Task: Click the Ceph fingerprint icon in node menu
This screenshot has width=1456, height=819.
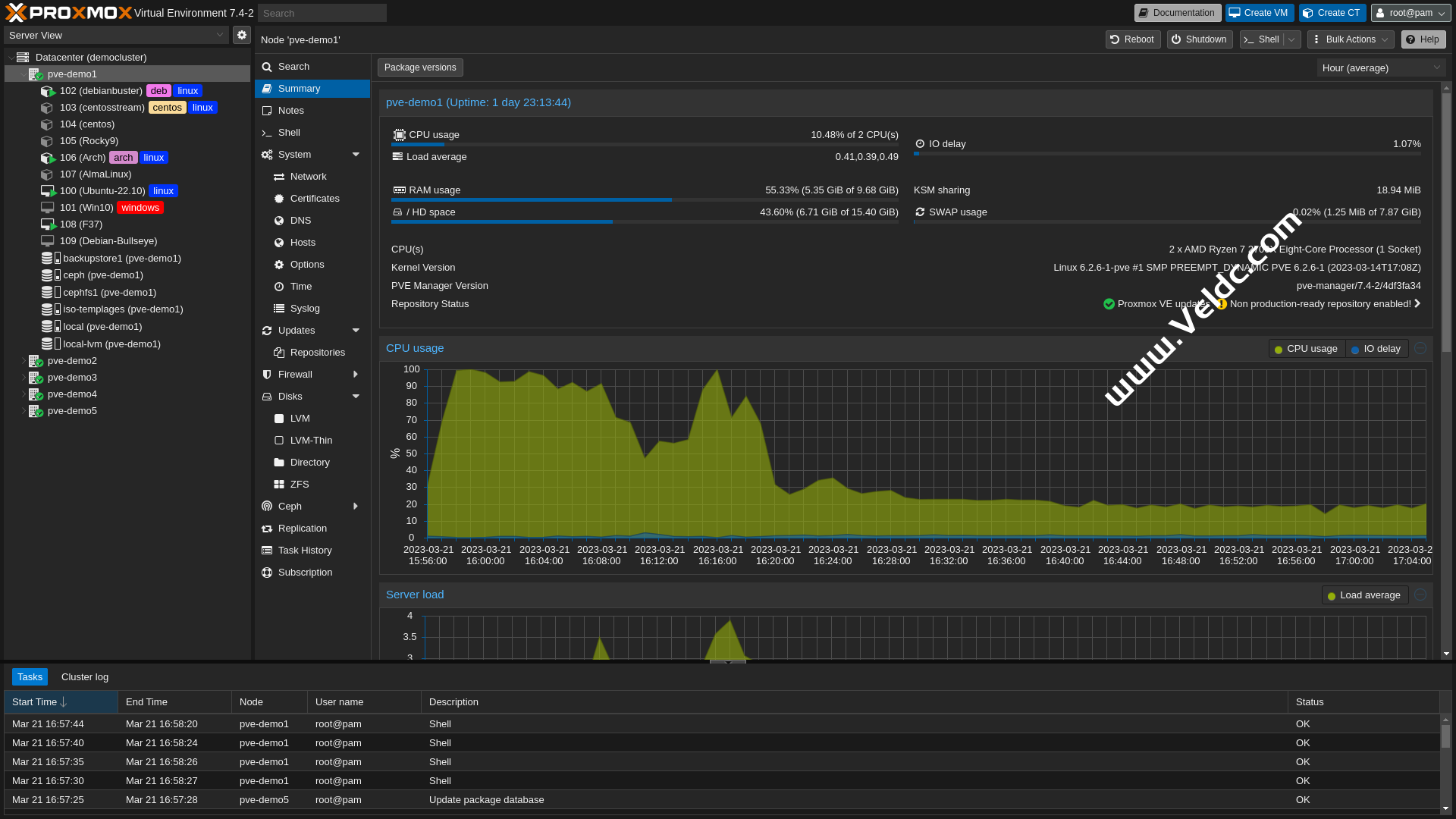Action: point(267,507)
